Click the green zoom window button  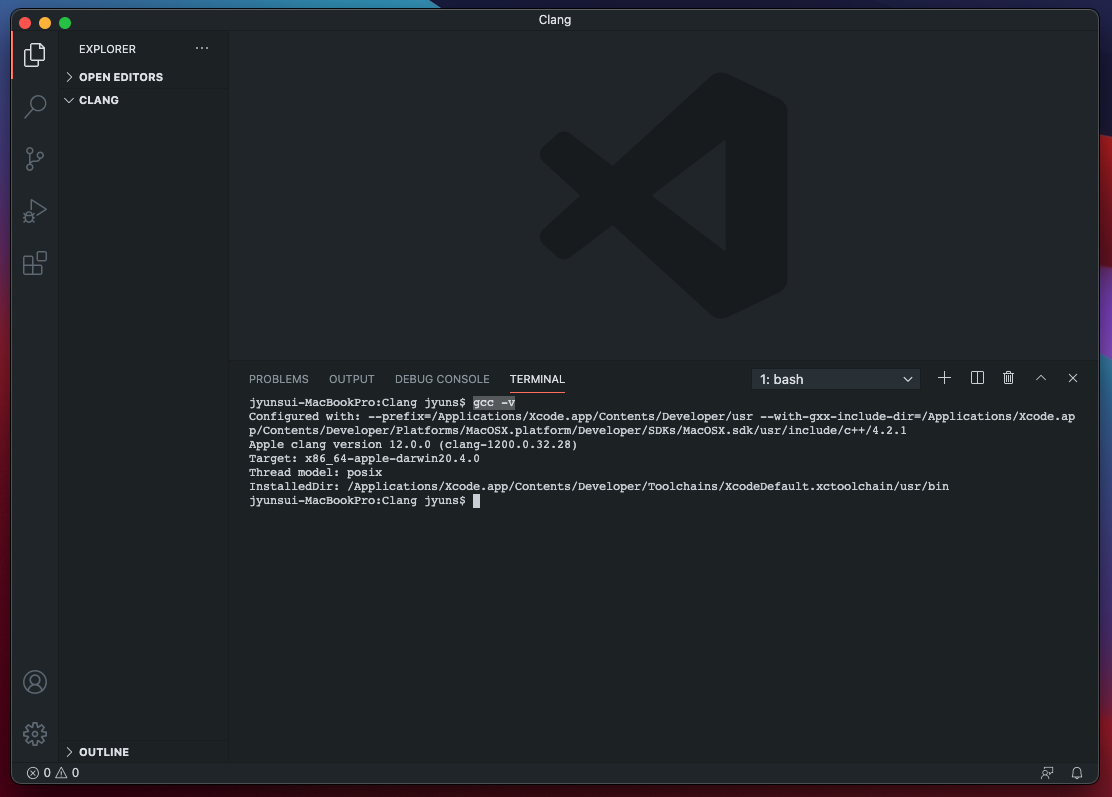pyautogui.click(x=65, y=23)
